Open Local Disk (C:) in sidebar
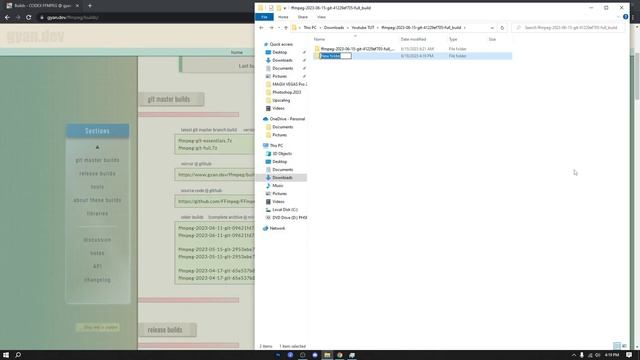Image resolution: width=640 pixels, height=360 pixels. click(285, 210)
